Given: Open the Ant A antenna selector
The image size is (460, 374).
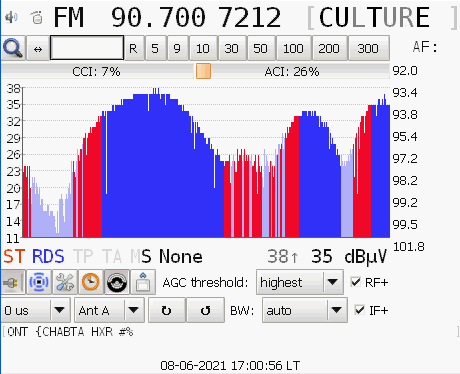Looking at the screenshot, I should [x=109, y=310].
